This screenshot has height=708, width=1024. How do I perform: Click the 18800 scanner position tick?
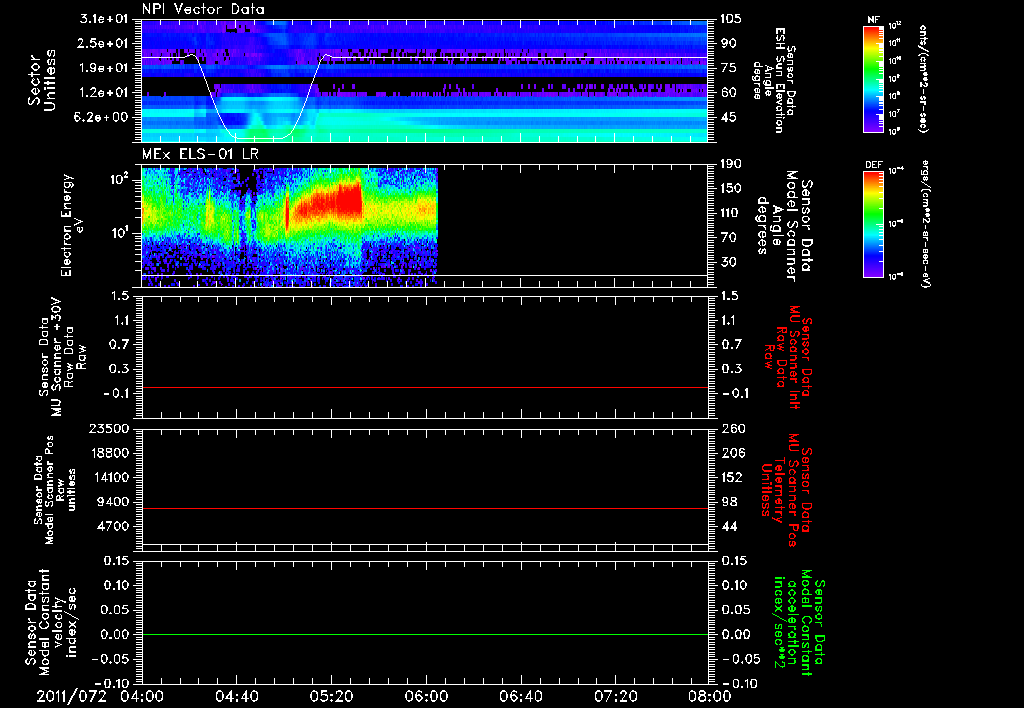(x=109, y=453)
